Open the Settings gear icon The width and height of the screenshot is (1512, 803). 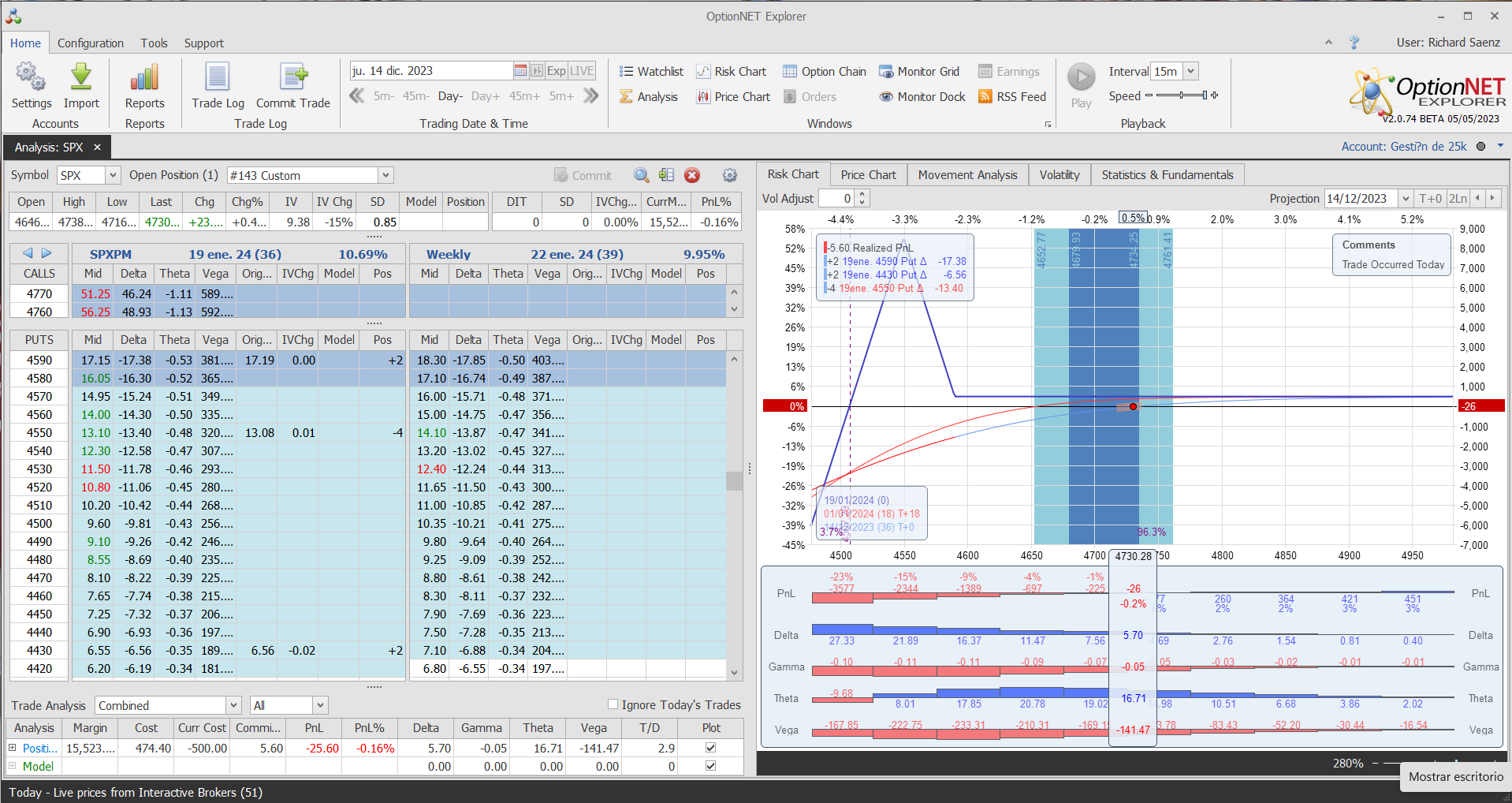pos(31,78)
